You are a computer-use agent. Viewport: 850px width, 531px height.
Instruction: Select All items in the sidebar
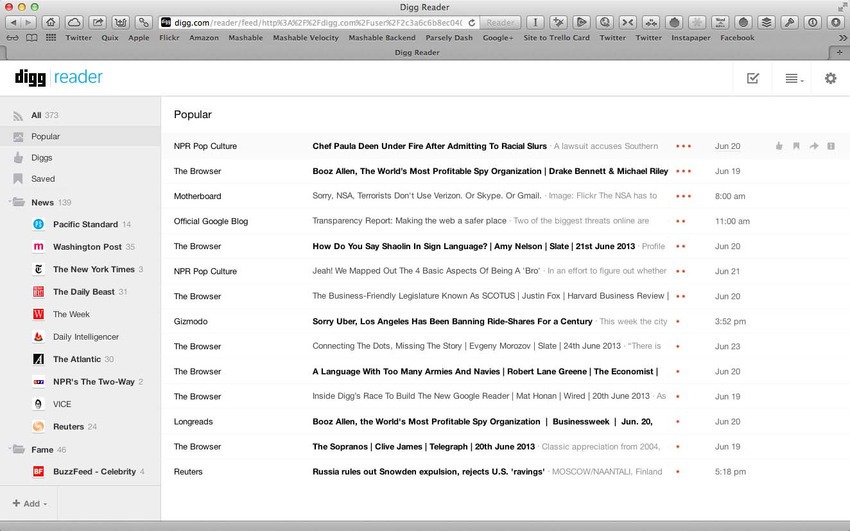click(x=36, y=115)
